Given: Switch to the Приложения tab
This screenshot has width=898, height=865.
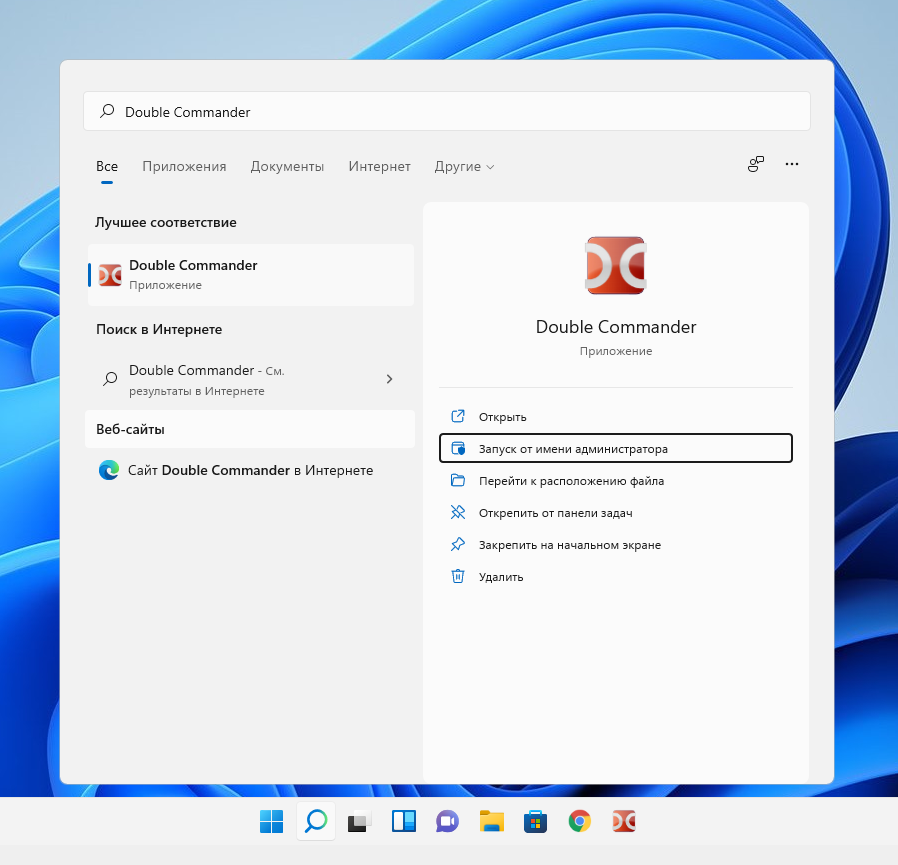Looking at the screenshot, I should pos(184,167).
